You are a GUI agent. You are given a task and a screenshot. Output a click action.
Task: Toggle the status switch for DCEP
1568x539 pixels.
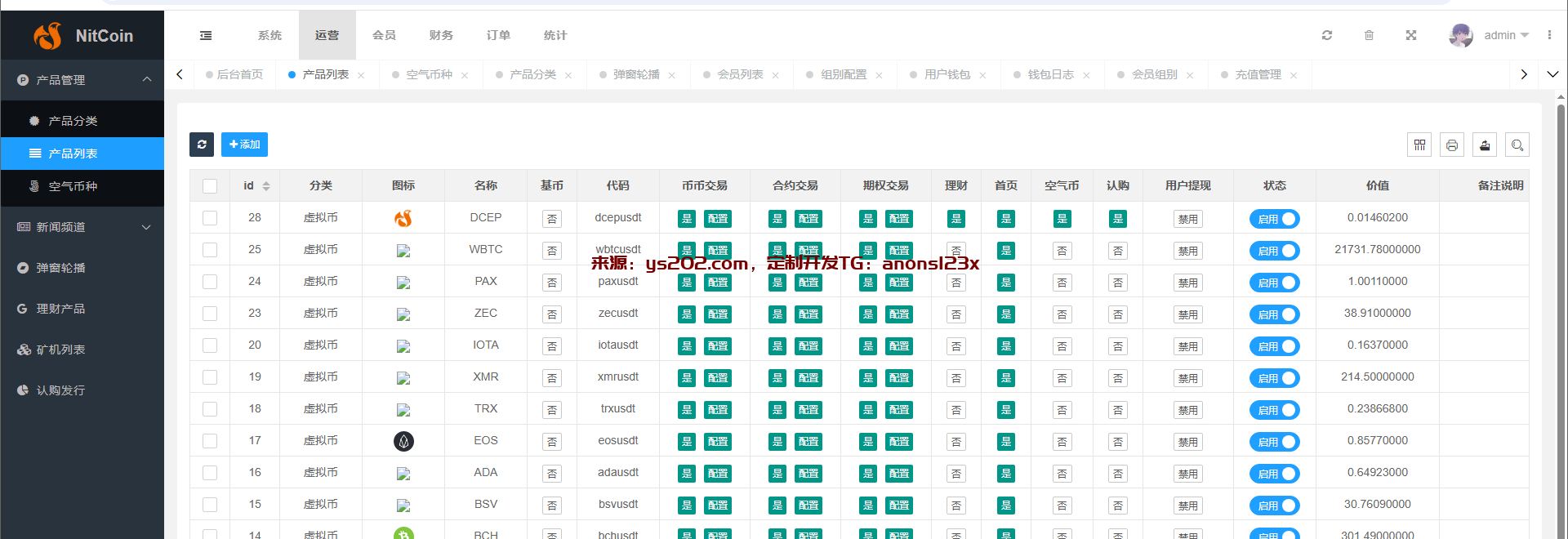point(1274,219)
